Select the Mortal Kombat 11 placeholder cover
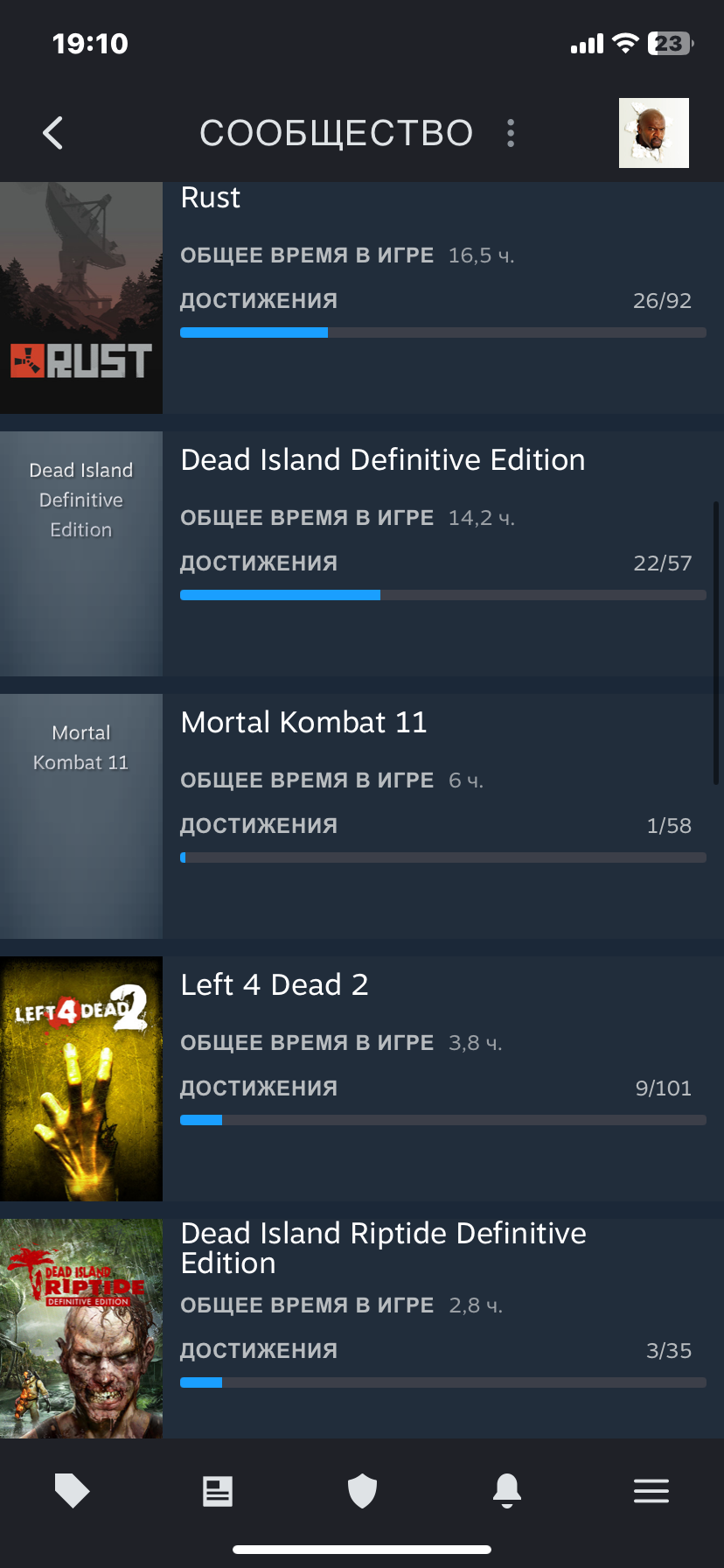The height and width of the screenshot is (1568, 724). point(81,816)
